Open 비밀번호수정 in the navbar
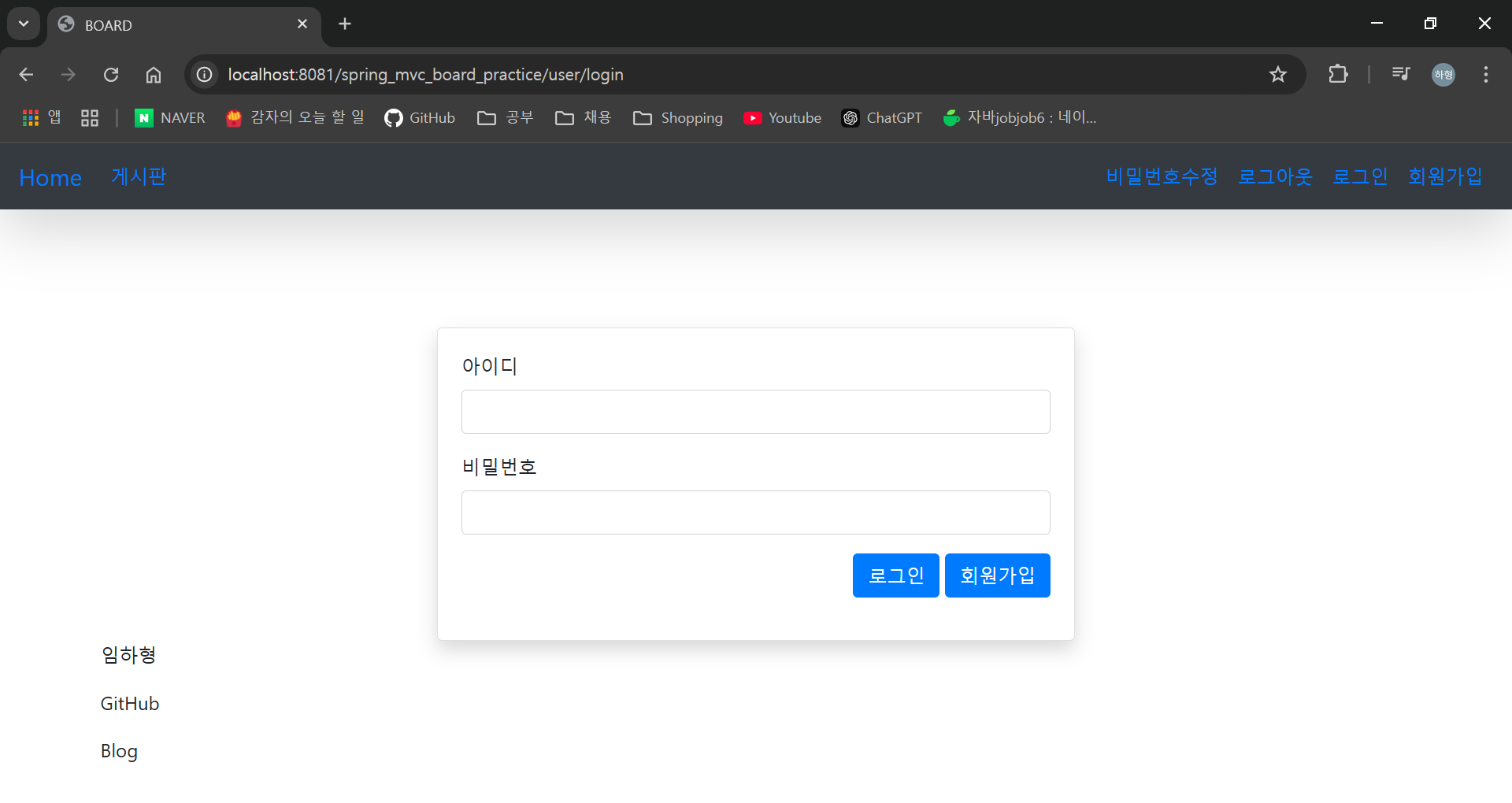Viewport: 1512px width, 803px height. [1162, 176]
